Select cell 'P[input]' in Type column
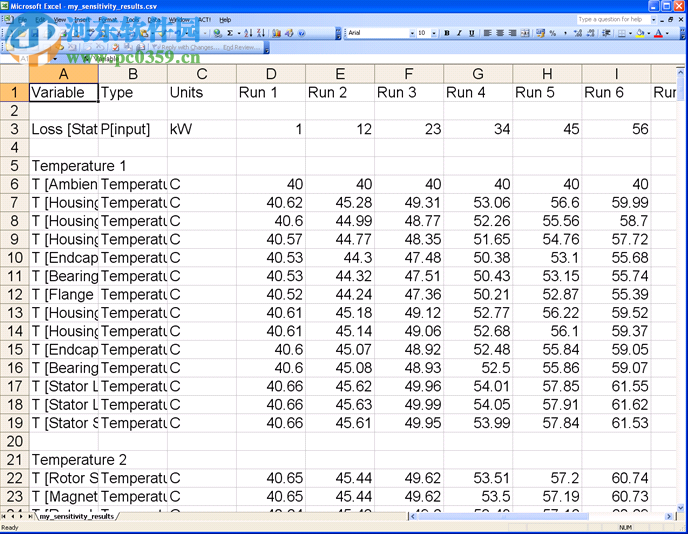The height and width of the screenshot is (534, 688). click(x=133, y=129)
